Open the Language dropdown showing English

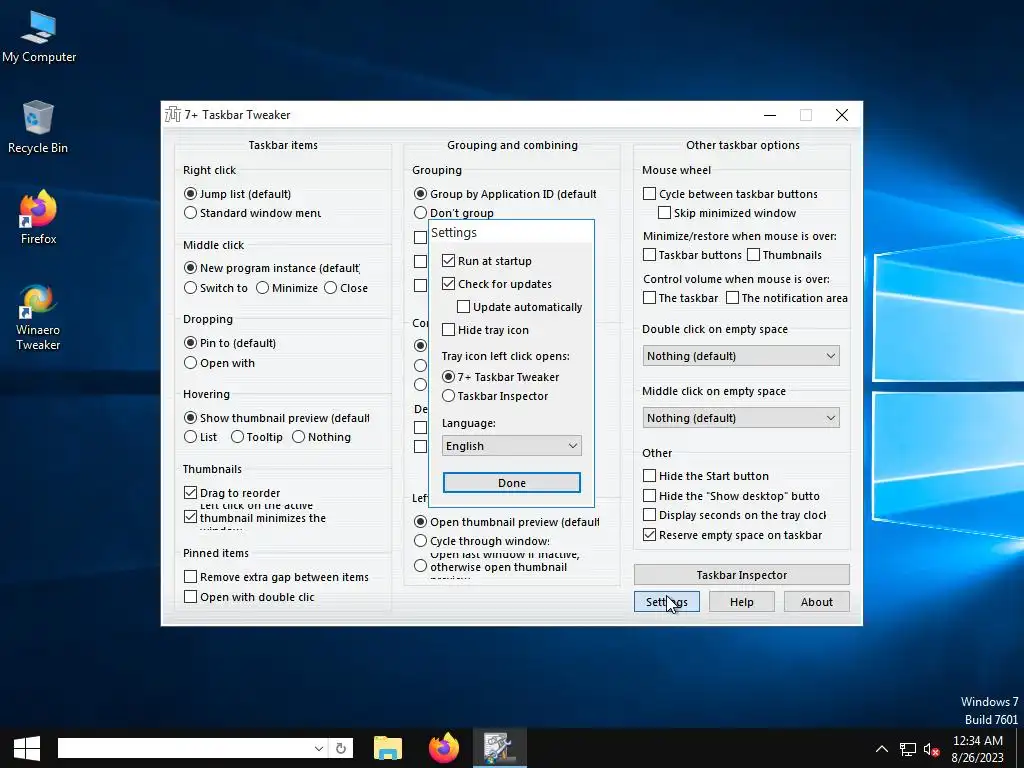click(x=511, y=445)
